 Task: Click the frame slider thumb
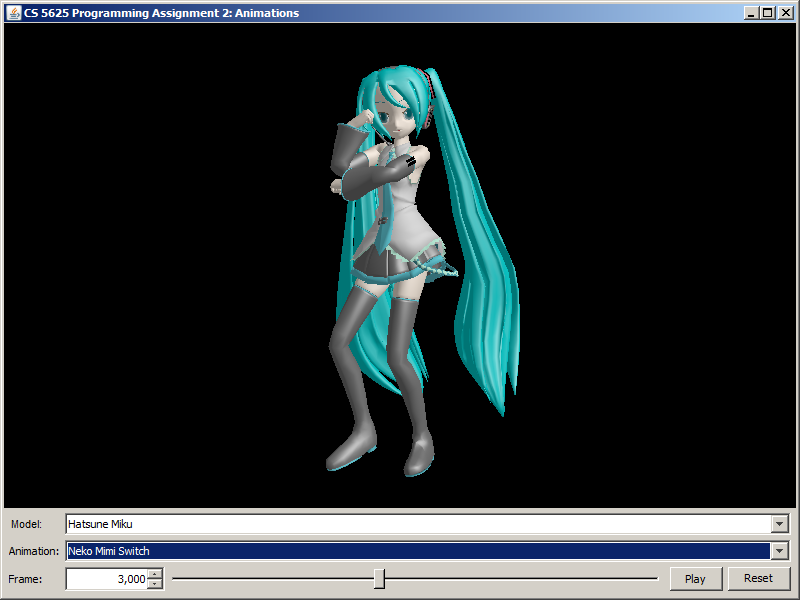pos(379,579)
